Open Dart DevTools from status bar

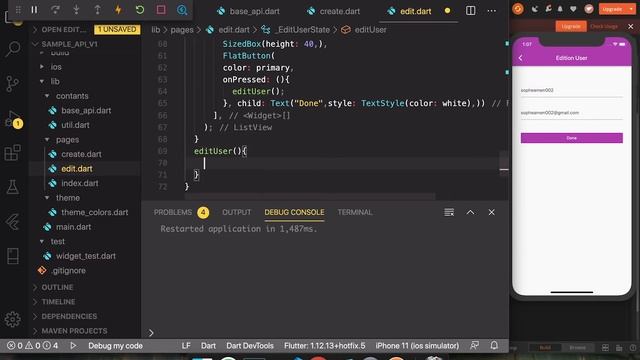point(250,346)
